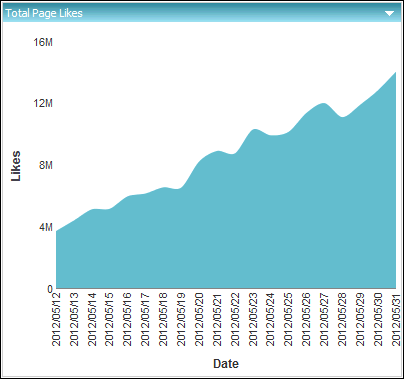Click the 4M y-axis label

[x=46, y=227]
